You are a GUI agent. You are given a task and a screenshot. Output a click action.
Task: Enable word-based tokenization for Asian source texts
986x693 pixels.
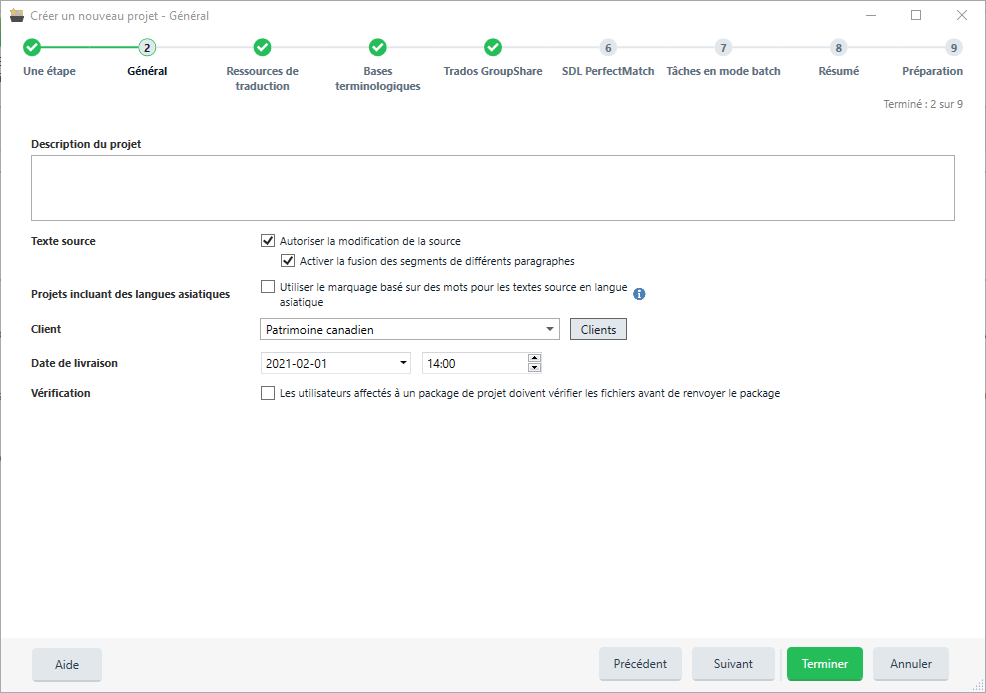[x=268, y=287]
